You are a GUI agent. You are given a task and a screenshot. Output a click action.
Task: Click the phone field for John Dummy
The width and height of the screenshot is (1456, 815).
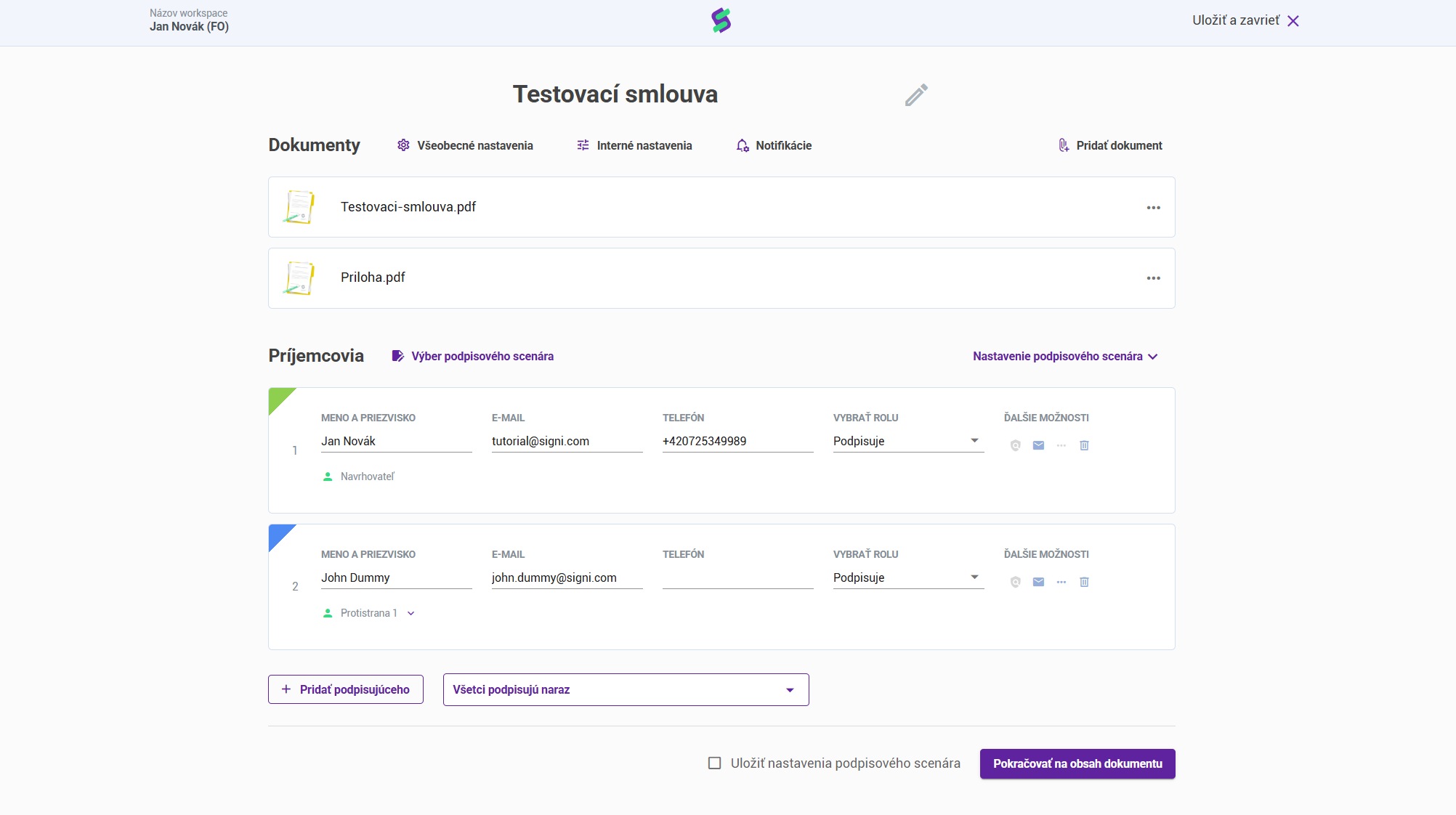click(x=737, y=578)
